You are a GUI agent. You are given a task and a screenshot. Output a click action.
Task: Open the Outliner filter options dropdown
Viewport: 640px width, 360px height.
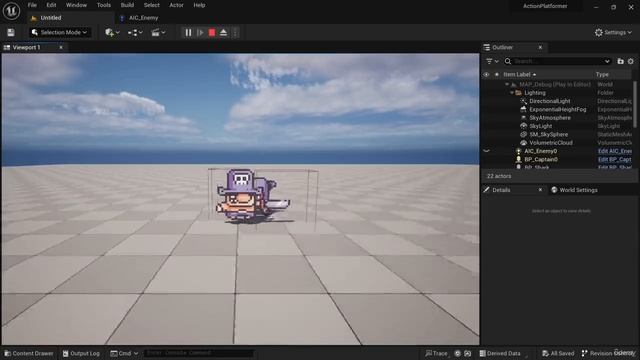(x=492, y=61)
